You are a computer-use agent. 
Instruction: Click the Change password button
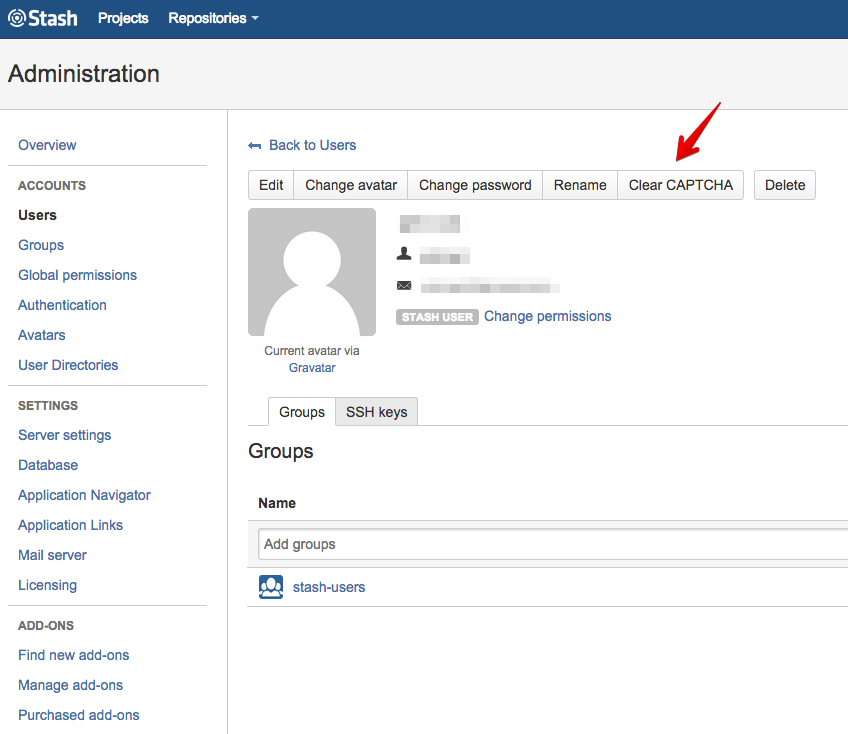[x=475, y=185]
